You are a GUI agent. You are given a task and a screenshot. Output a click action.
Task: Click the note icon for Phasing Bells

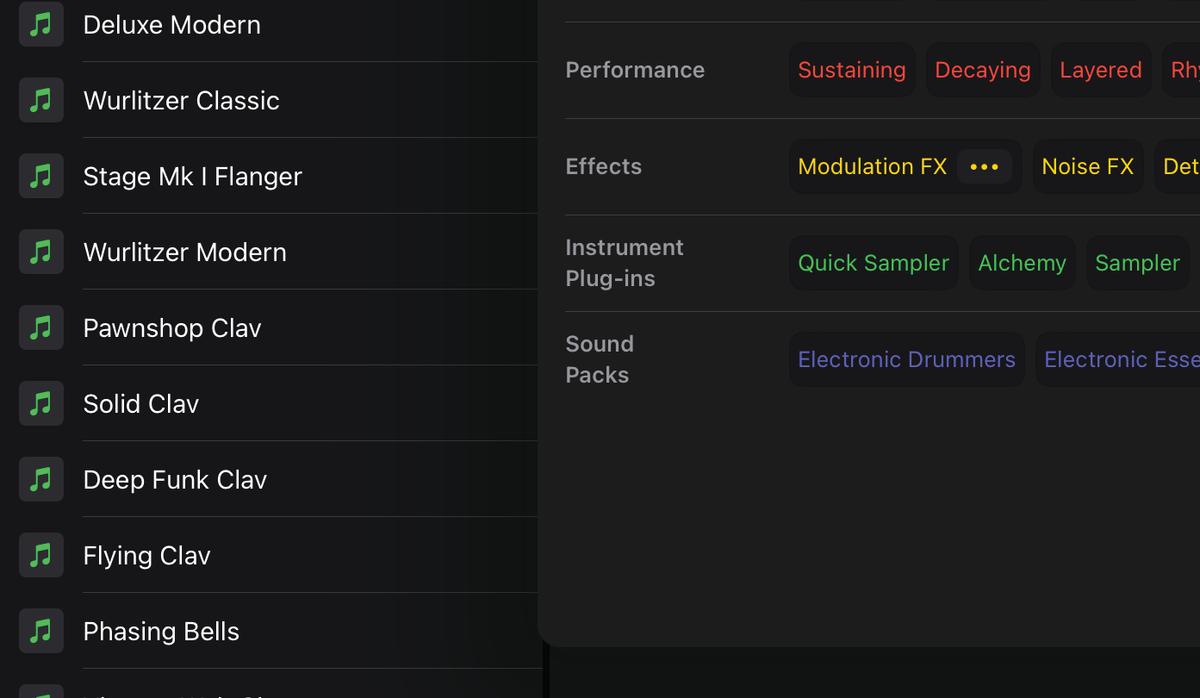pos(40,631)
